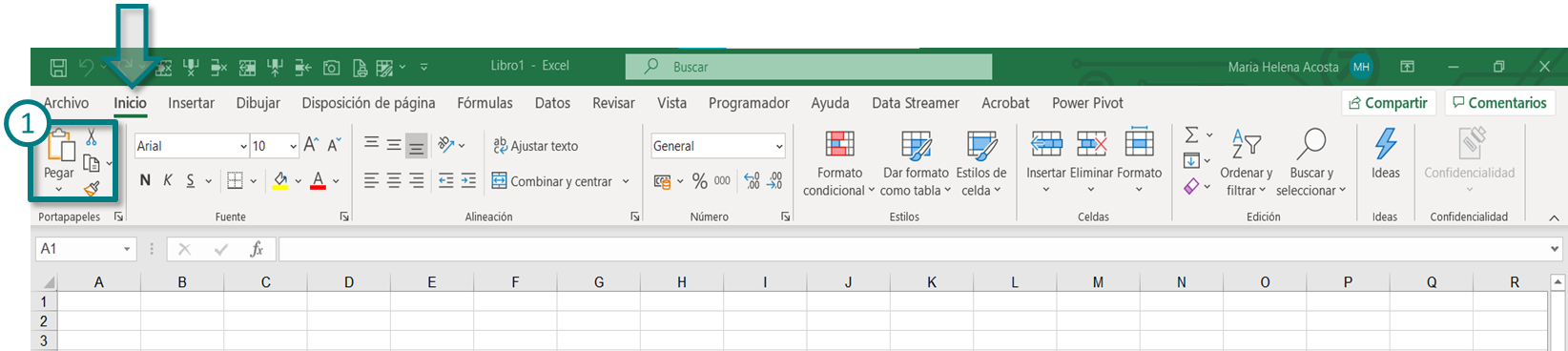Switch to the Programador tab
The image size is (1568, 351).
click(749, 103)
